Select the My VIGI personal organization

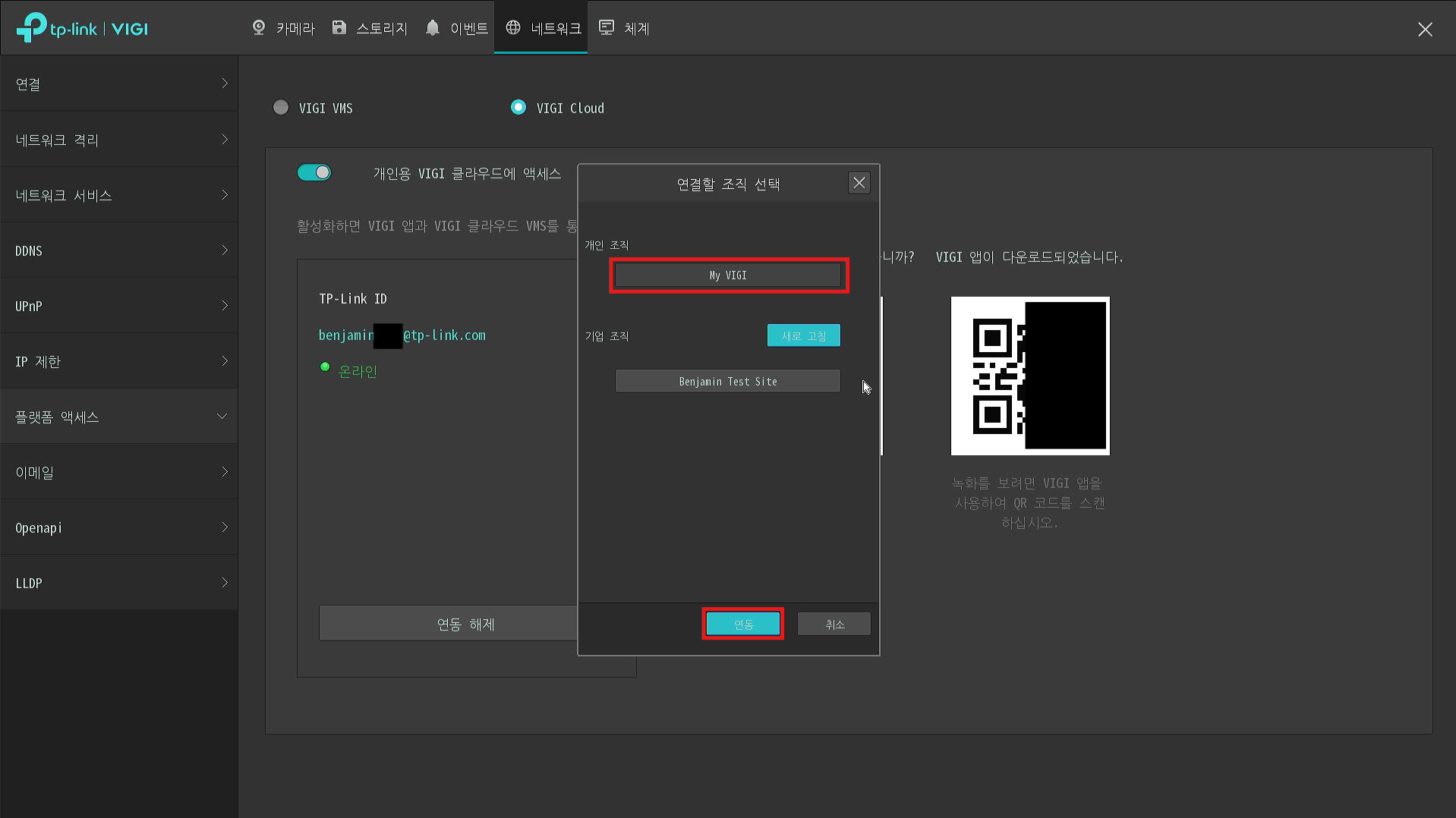(x=728, y=275)
